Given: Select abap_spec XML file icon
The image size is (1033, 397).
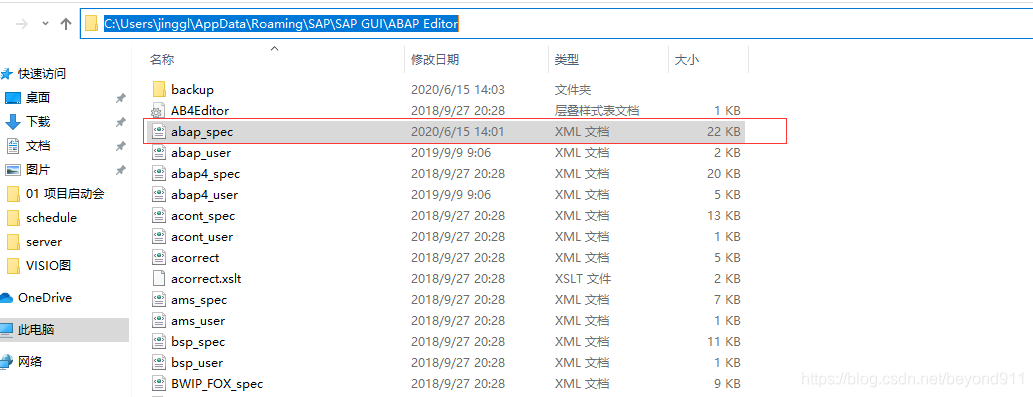Looking at the screenshot, I should click(159, 132).
